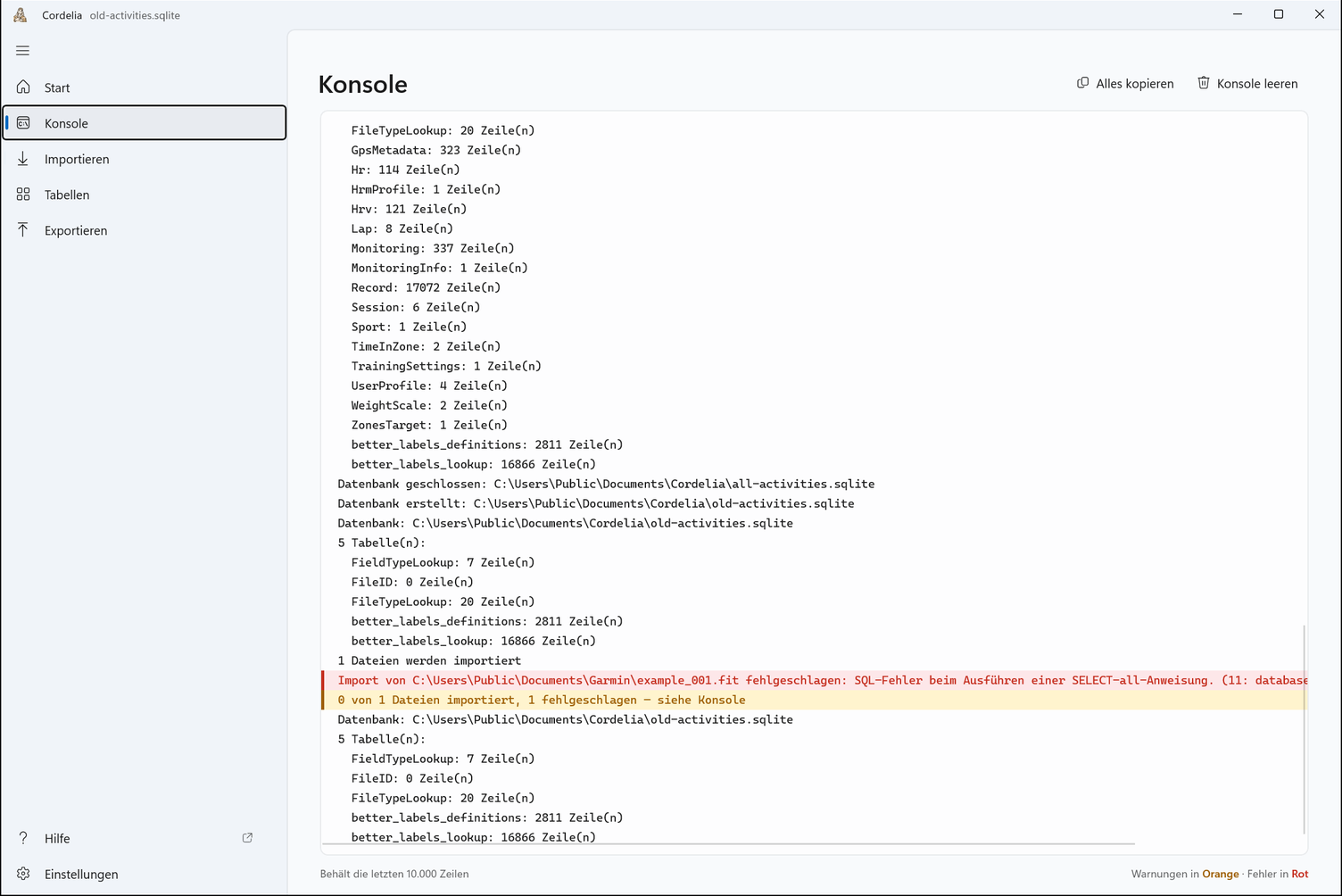This screenshot has height=896, width=1342.
Task: Copy all console output with Alles kopieren
Action: [x=1125, y=84]
